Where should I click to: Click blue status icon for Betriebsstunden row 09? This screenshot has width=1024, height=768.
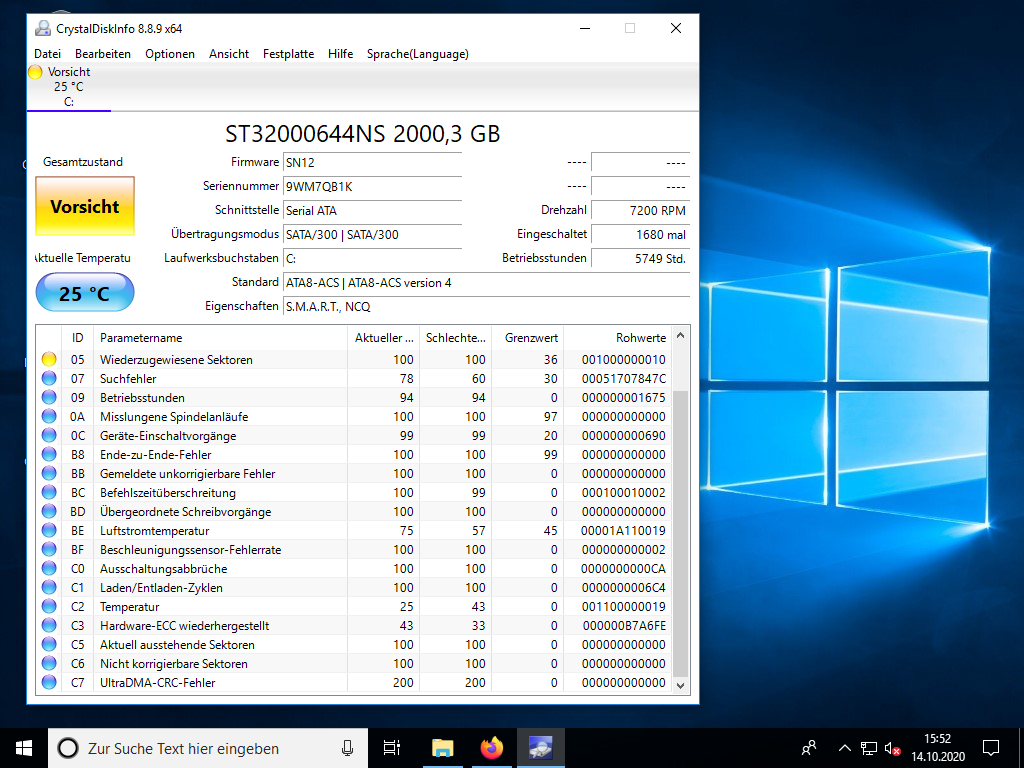pos(49,397)
